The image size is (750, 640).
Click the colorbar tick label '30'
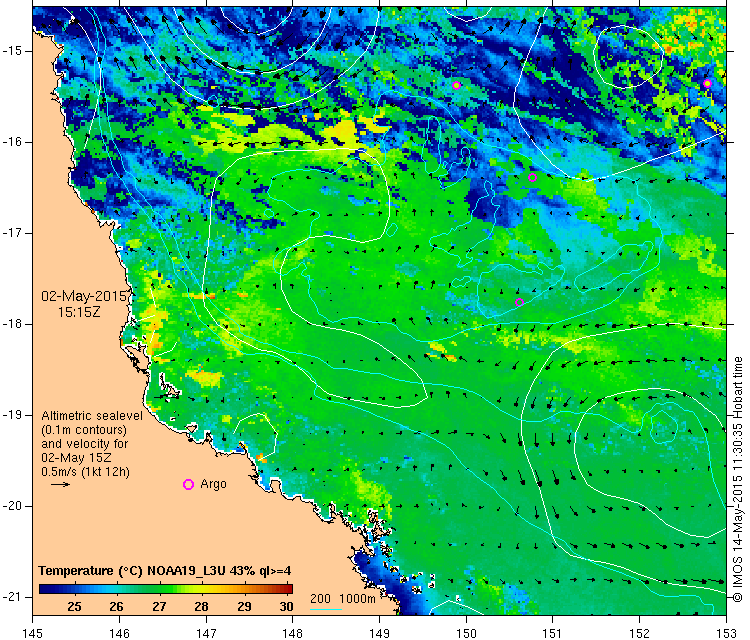pyautogui.click(x=286, y=607)
